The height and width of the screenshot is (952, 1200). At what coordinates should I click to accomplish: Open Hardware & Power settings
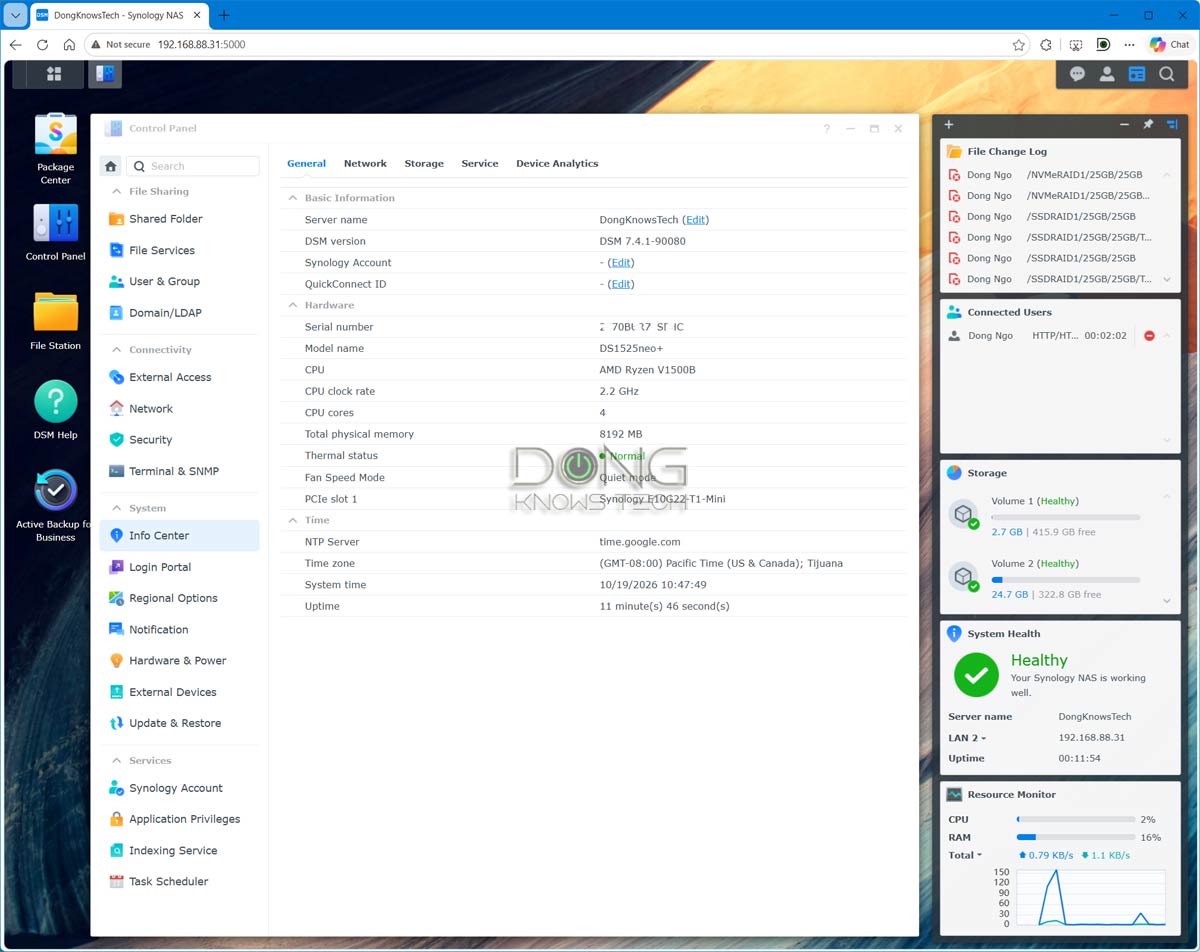[x=179, y=660]
